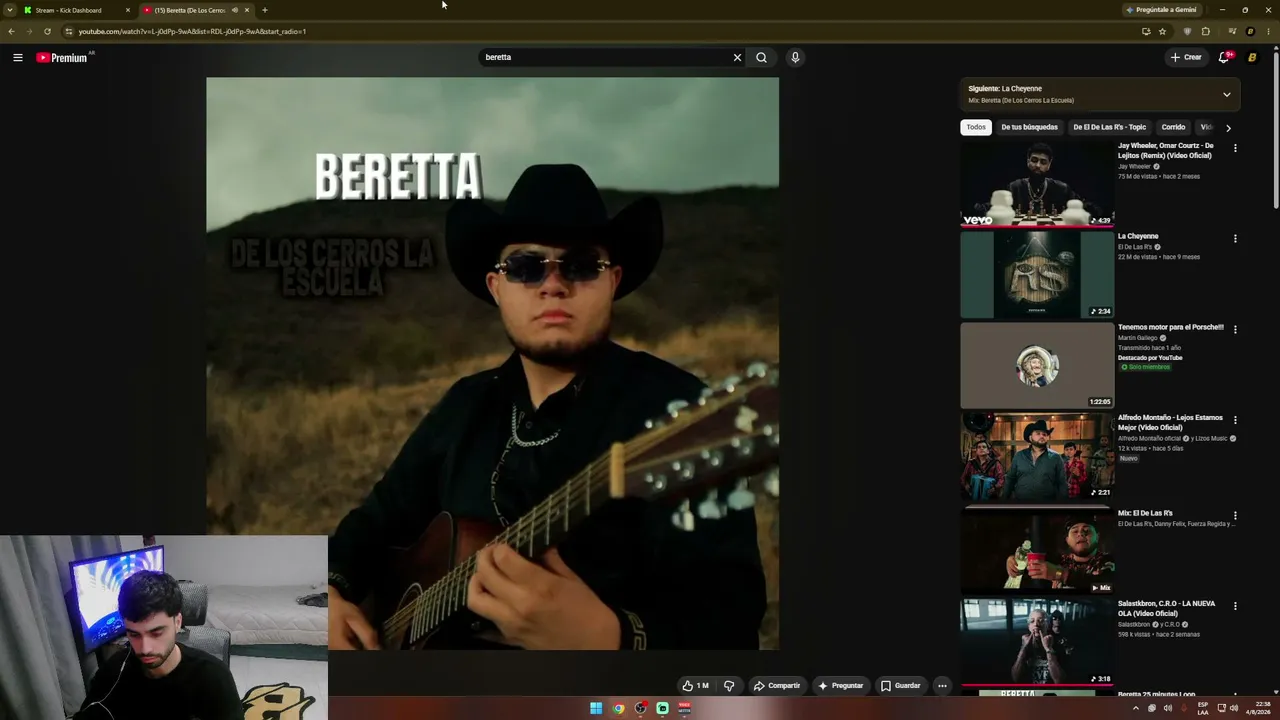Reload the YouTube page
The height and width of the screenshot is (720, 1280).
47,31
